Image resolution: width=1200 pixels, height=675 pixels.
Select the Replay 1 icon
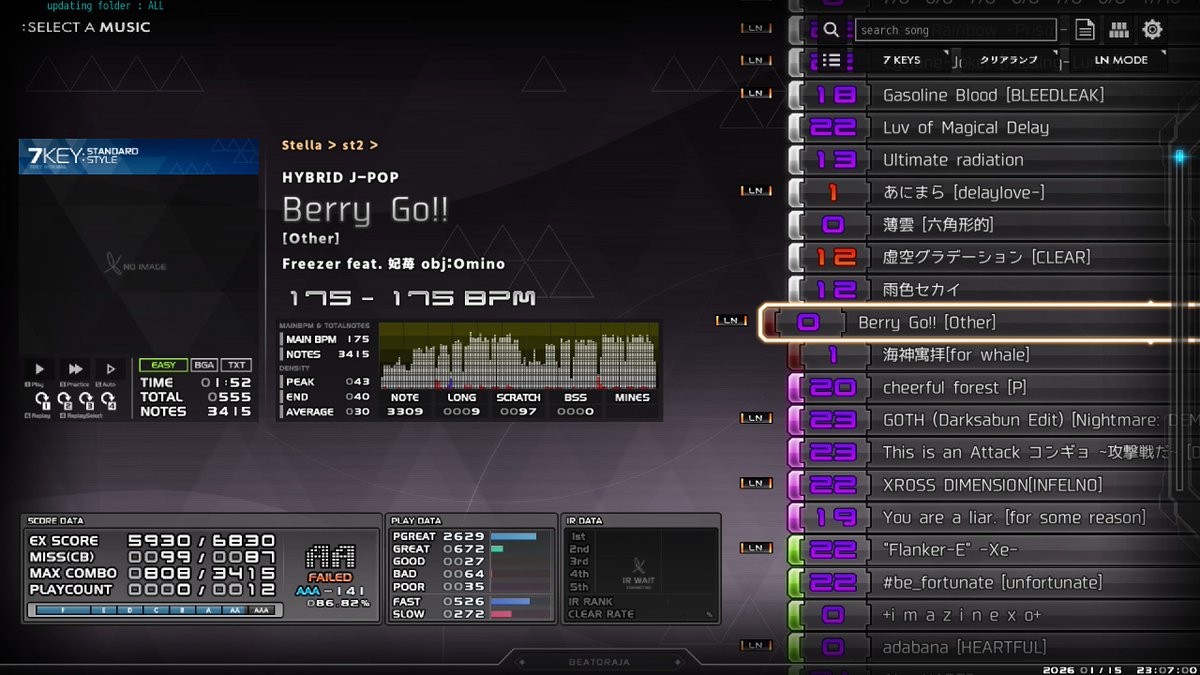pyautogui.click(x=42, y=402)
